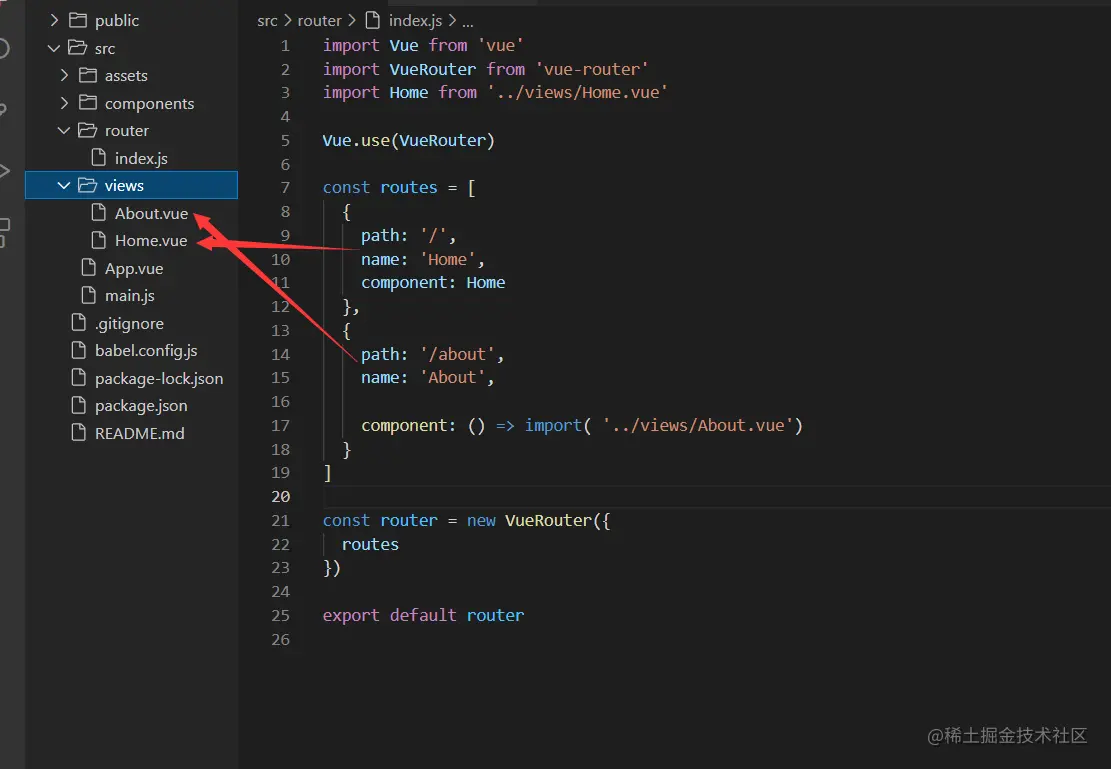
Task: Click the breadcrumb ellipsis symbol
Action: (468, 23)
